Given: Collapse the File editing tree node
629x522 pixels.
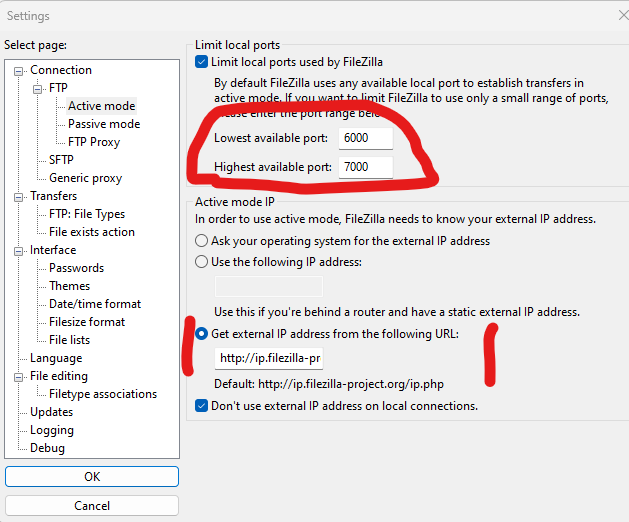Looking at the screenshot, I should click(x=20, y=376).
